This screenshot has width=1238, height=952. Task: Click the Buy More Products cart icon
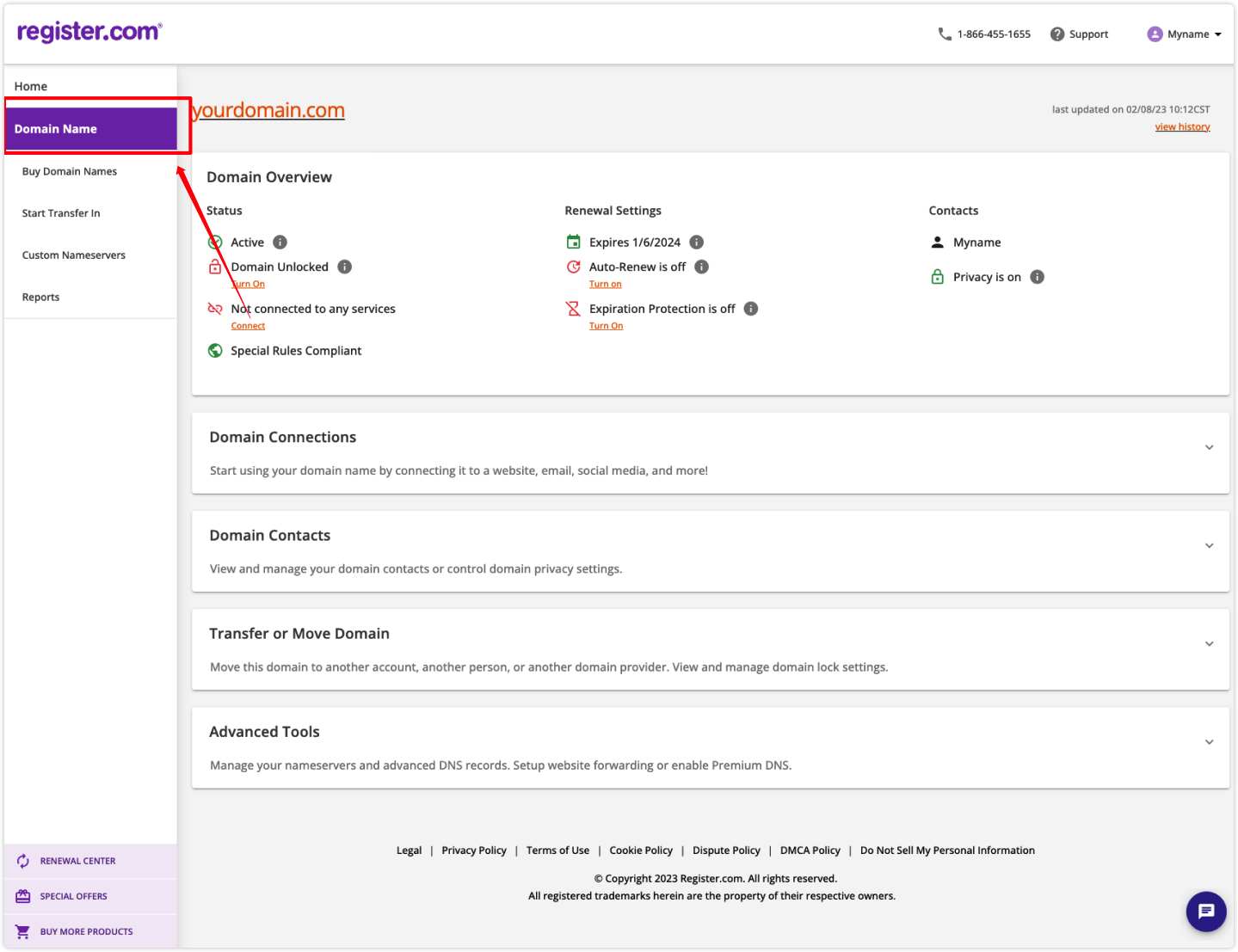tap(22, 931)
